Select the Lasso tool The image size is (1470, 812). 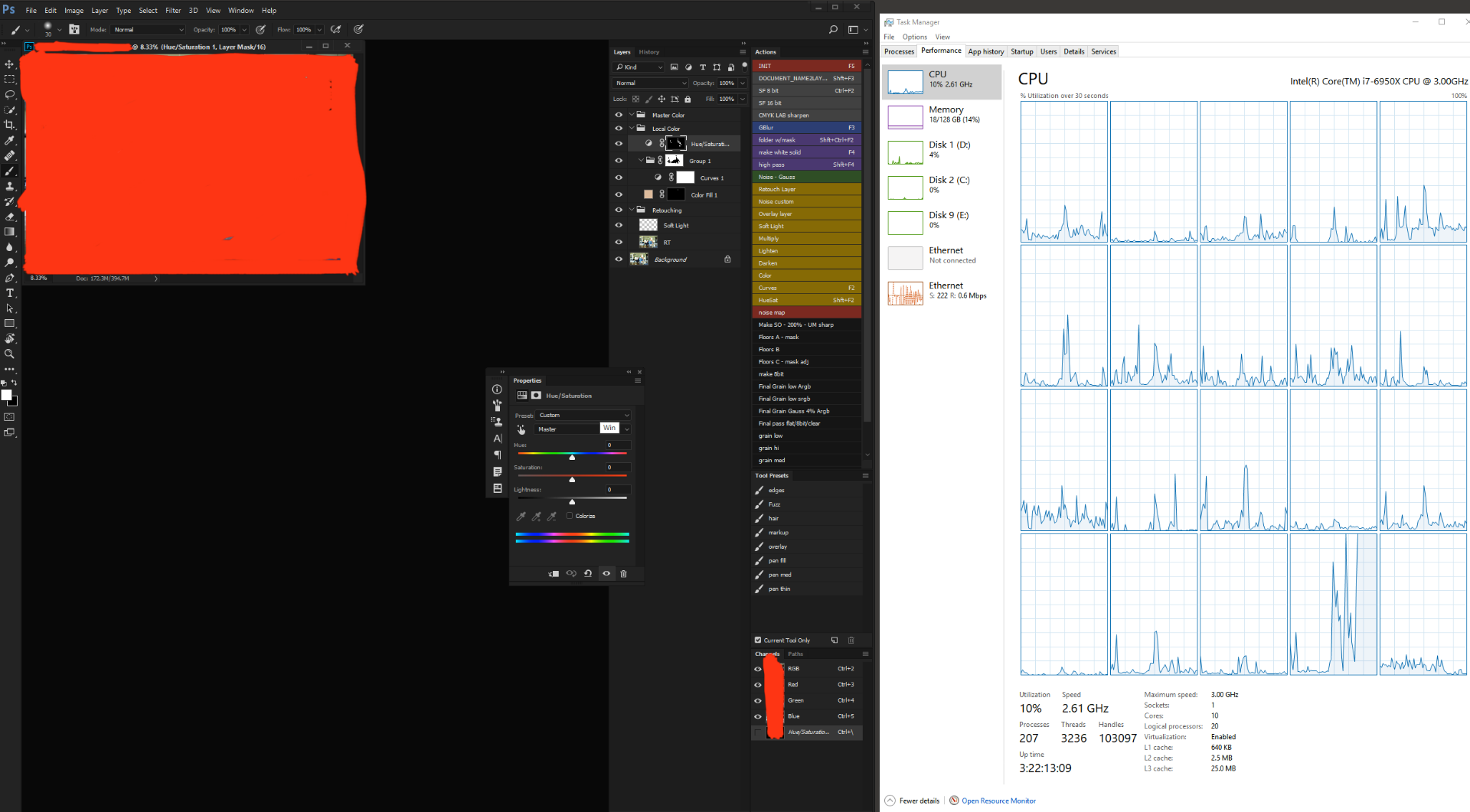tap(10, 95)
